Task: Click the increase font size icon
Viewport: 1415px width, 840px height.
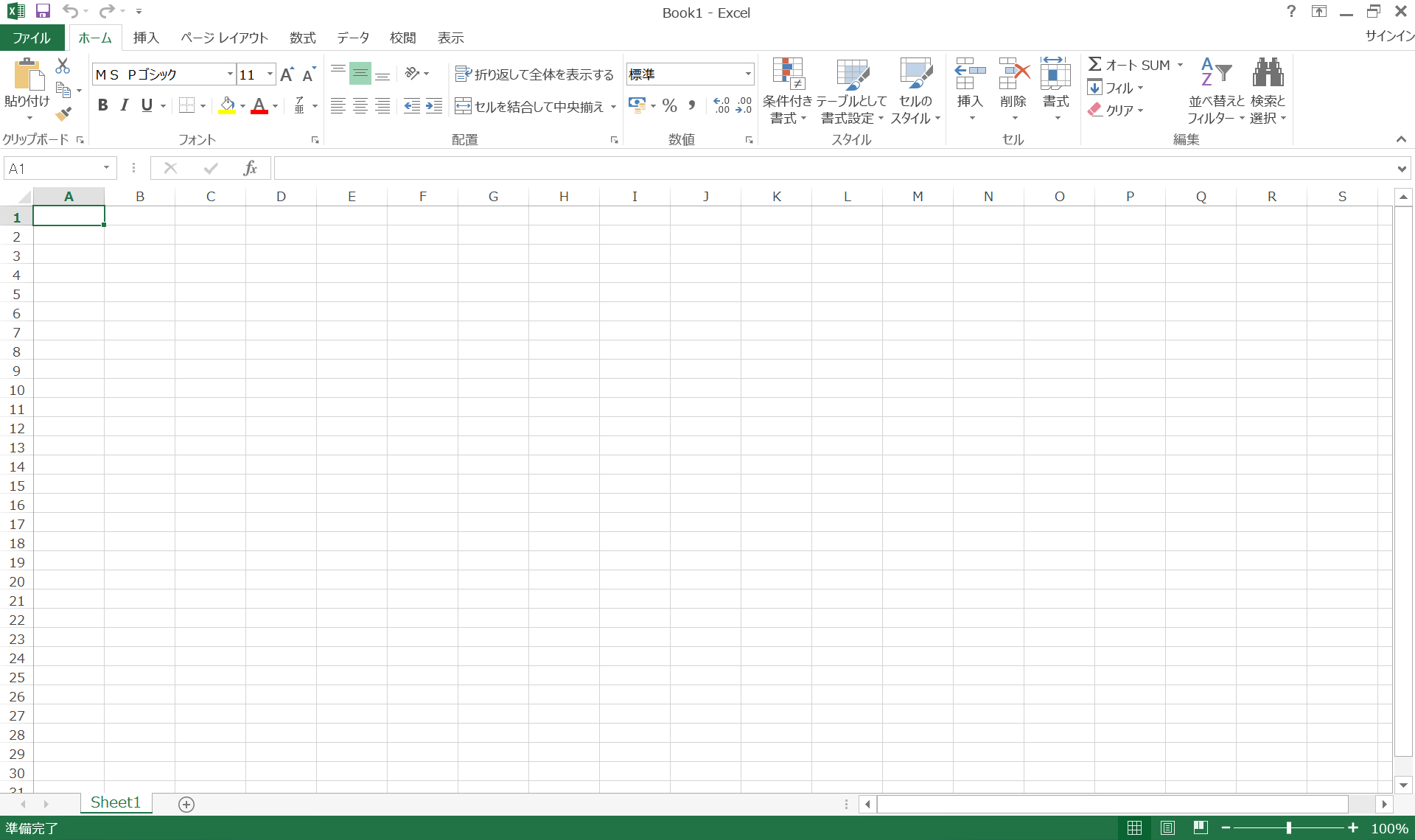Action: (287, 74)
